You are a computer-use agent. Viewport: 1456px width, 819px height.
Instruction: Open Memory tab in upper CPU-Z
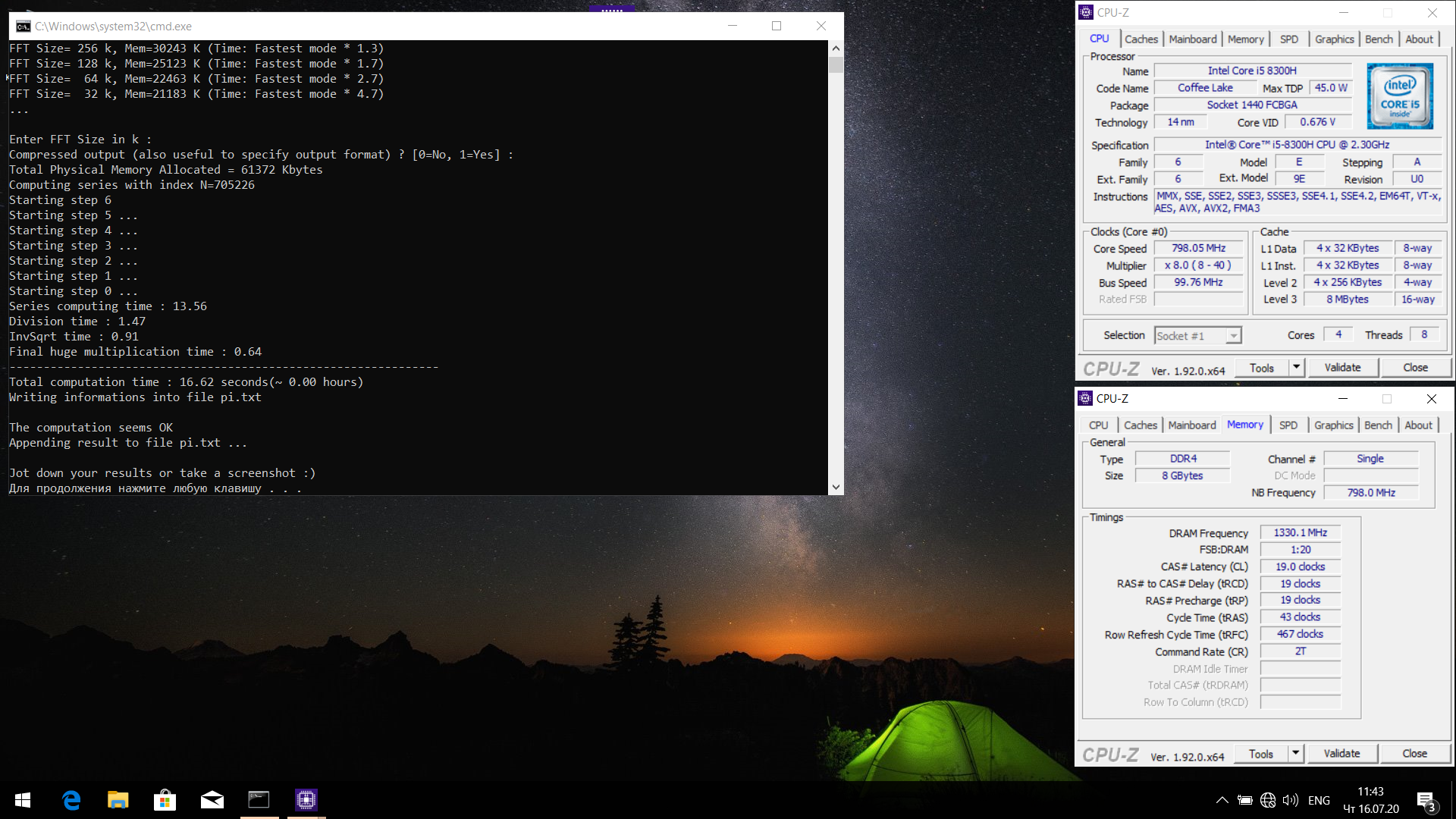click(1245, 39)
